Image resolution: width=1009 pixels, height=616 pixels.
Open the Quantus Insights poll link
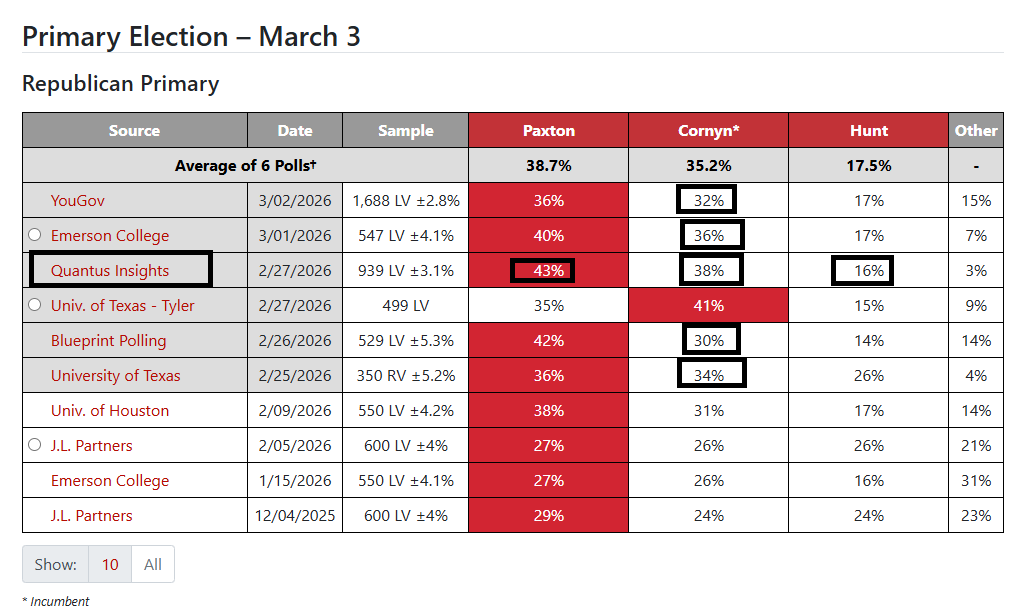pos(110,270)
